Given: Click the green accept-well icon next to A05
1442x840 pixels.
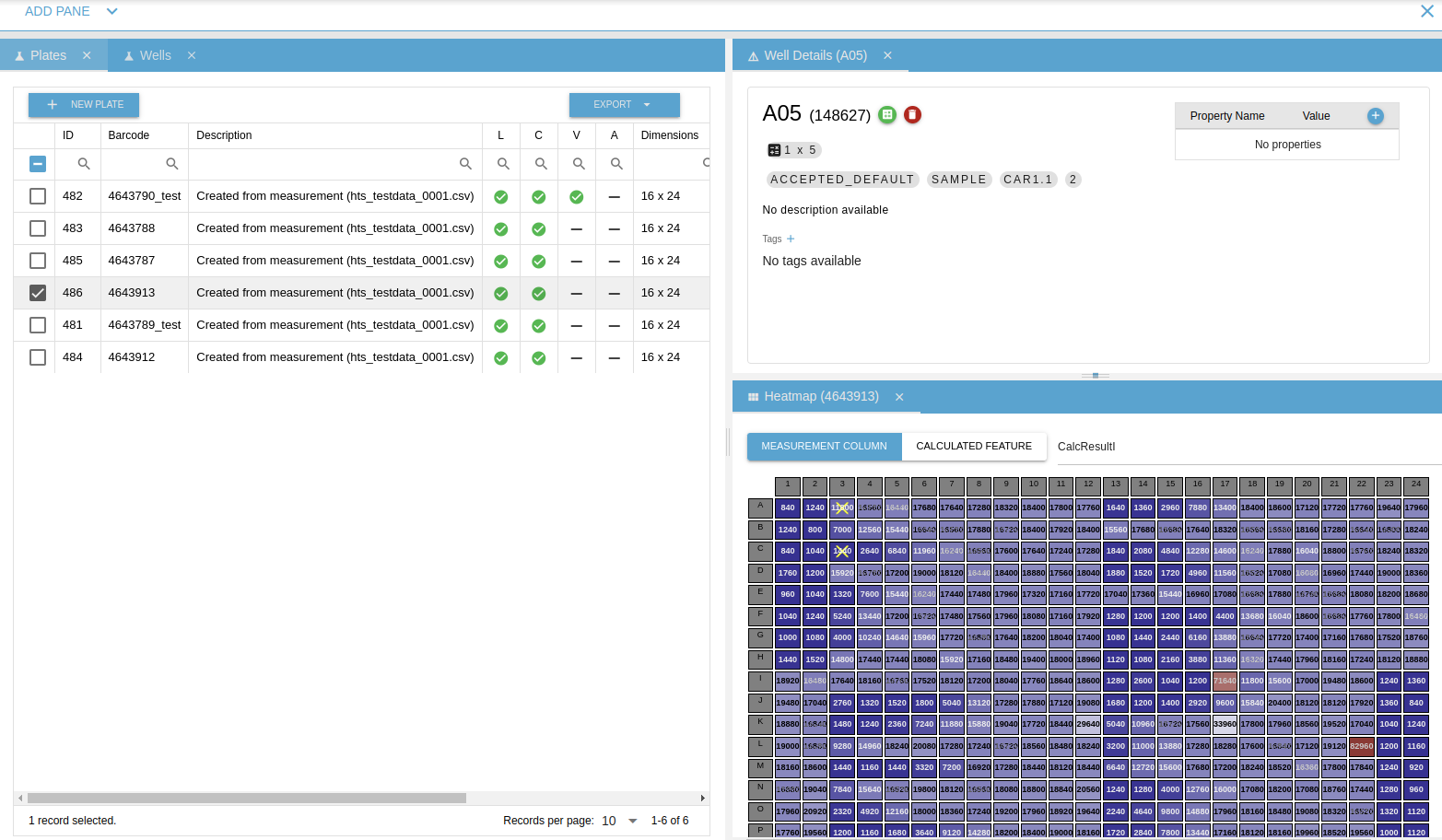Looking at the screenshot, I should click(x=887, y=115).
